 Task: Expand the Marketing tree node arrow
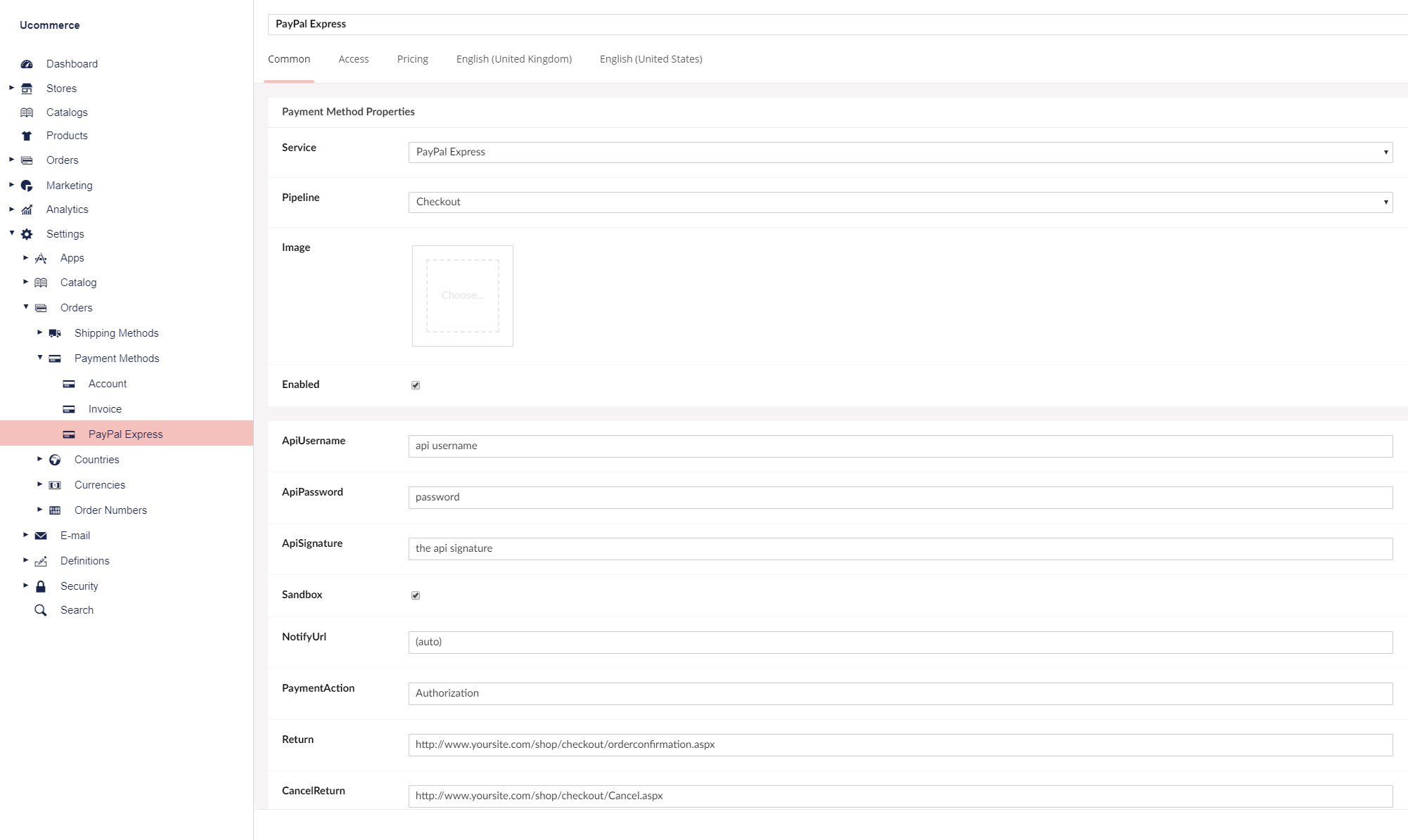[x=11, y=185]
